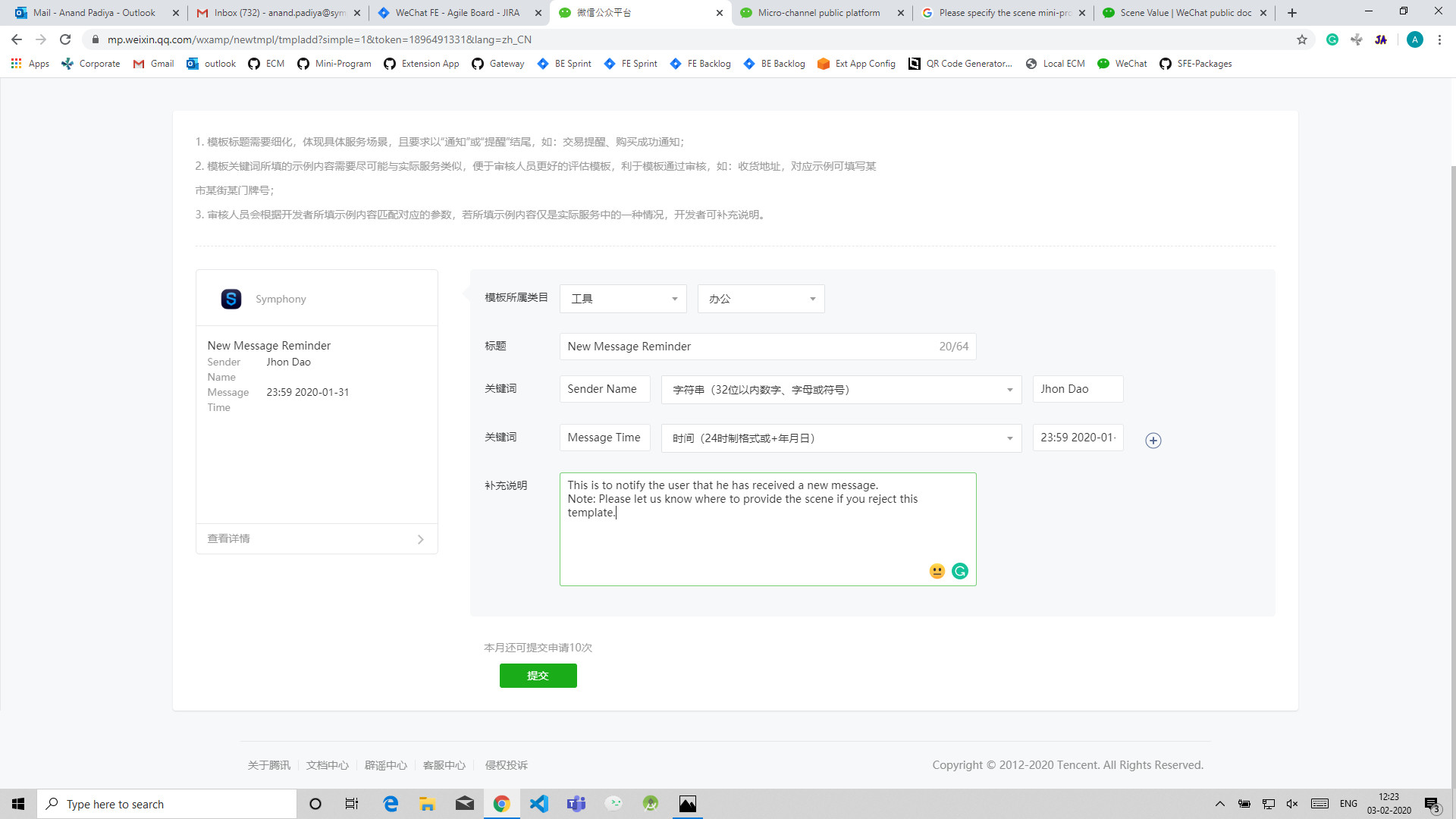
Task: Click the New Message Reminder title field
Action: pyautogui.click(x=747, y=347)
